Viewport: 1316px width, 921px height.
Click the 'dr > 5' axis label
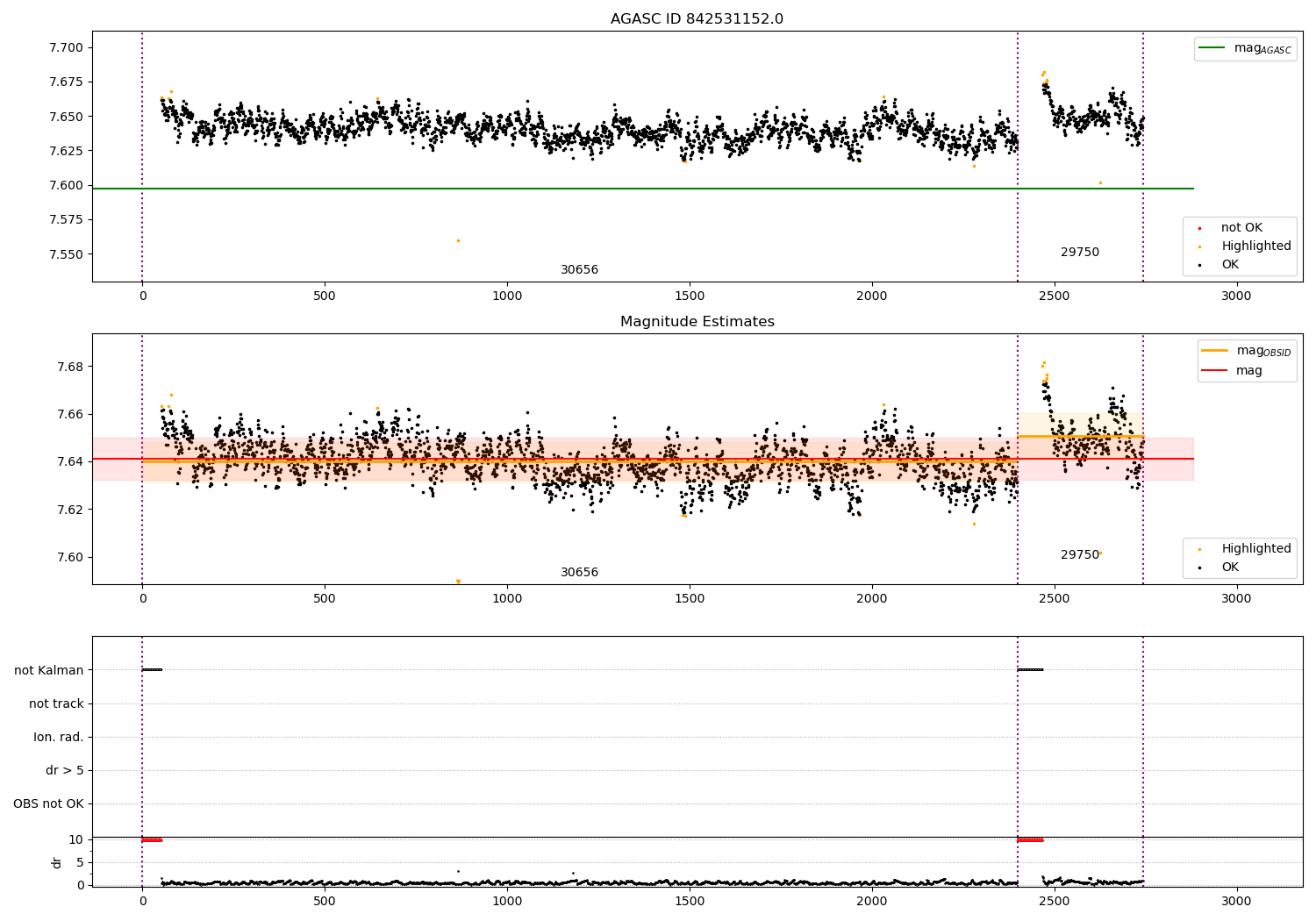pos(65,770)
